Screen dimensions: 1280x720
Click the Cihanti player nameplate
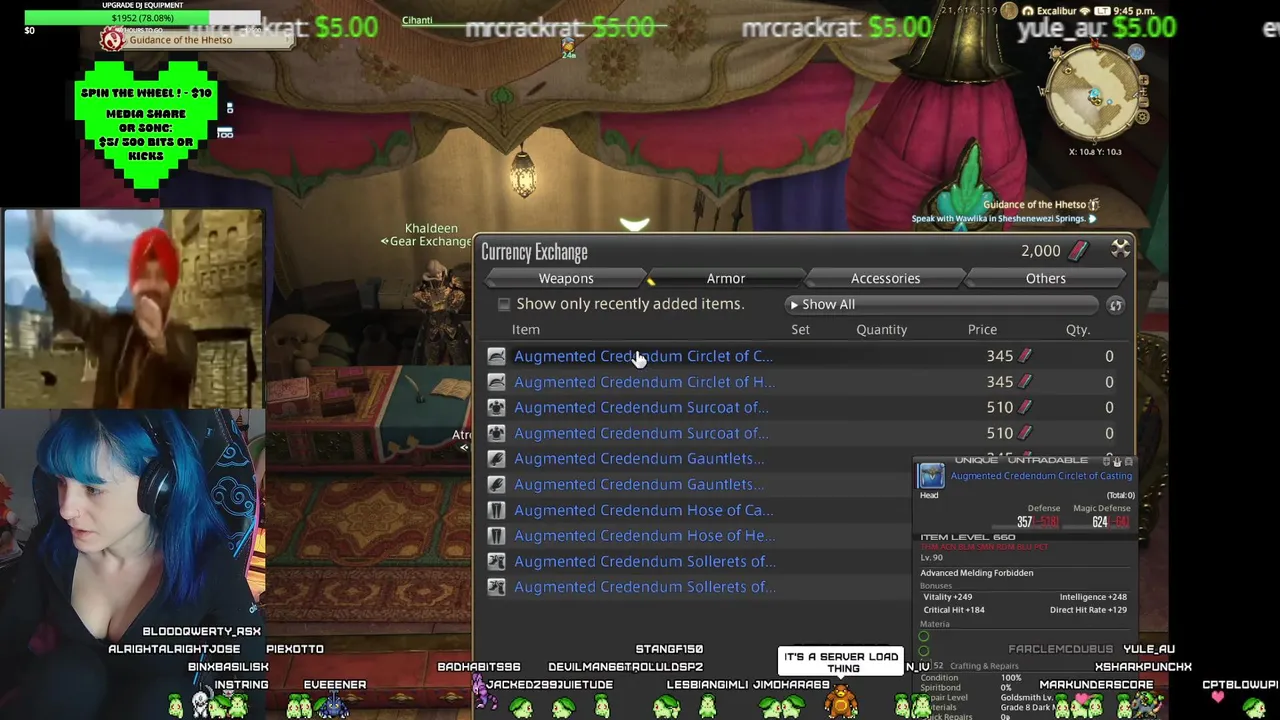point(417,21)
